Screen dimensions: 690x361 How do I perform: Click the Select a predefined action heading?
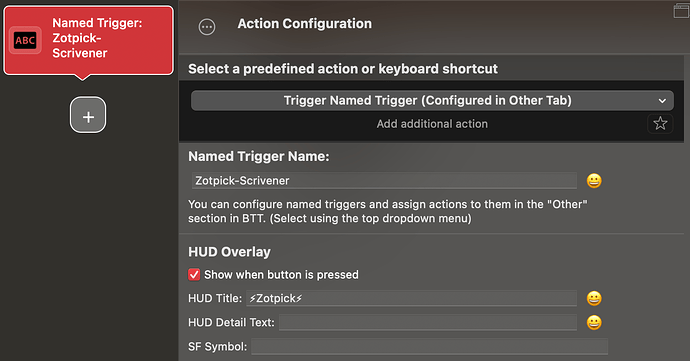(343, 69)
